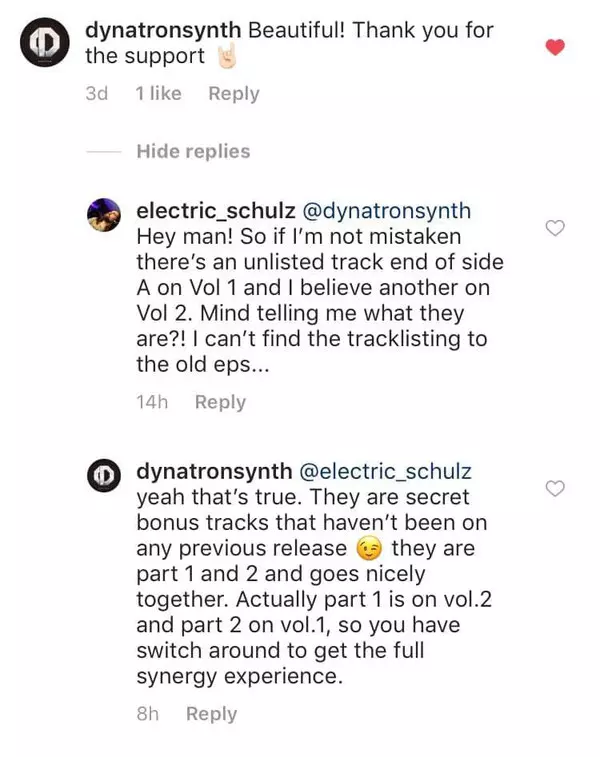This screenshot has width=600, height=757.
Task: Click the wink emoji in dynatronsynth's reply
Action: click(368, 549)
